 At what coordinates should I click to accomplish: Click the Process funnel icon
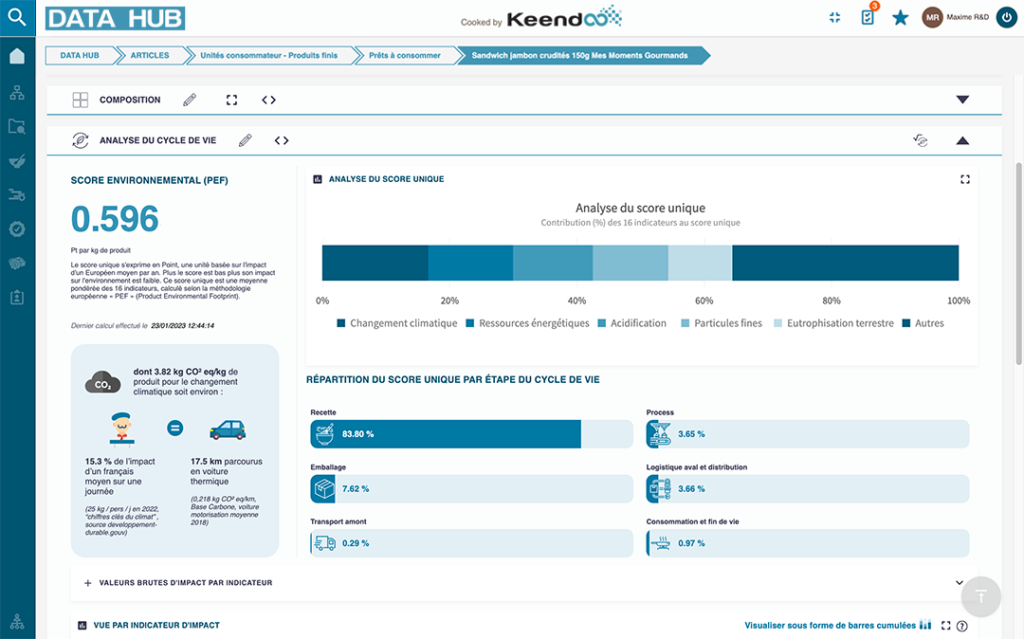point(660,434)
